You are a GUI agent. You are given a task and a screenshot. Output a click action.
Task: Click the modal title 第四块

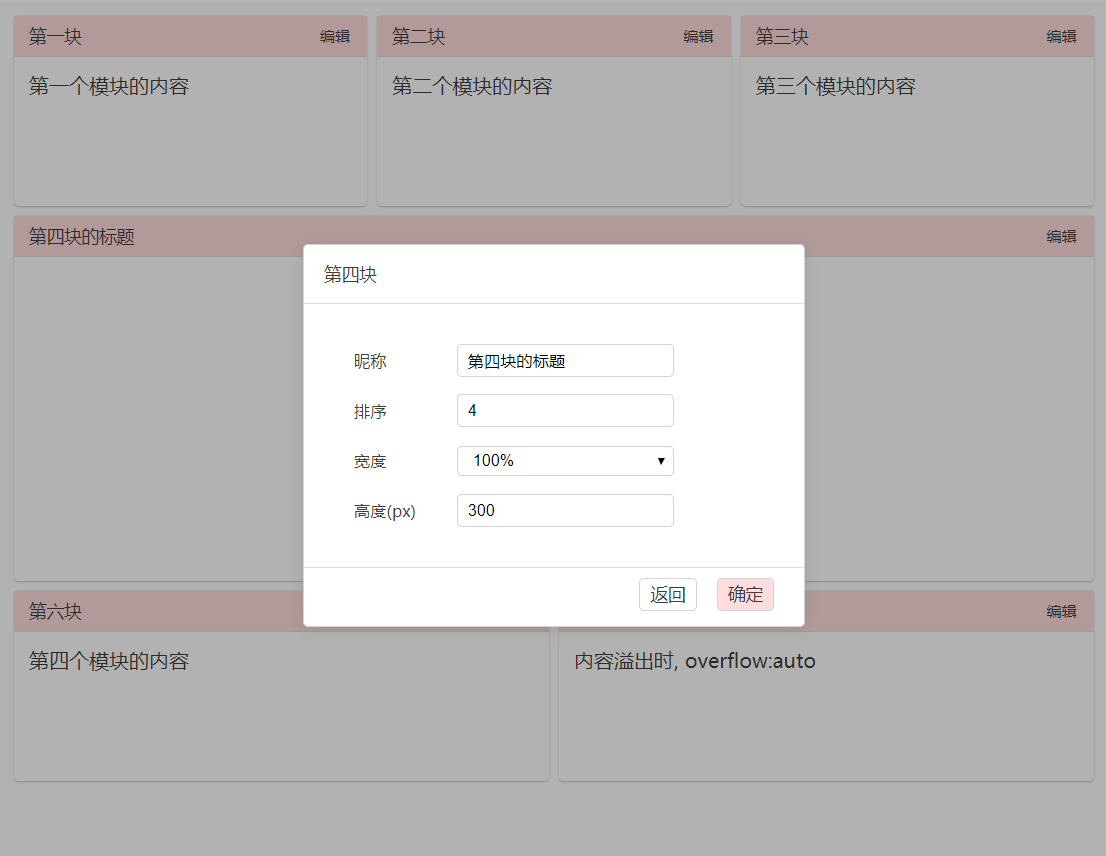(x=349, y=274)
